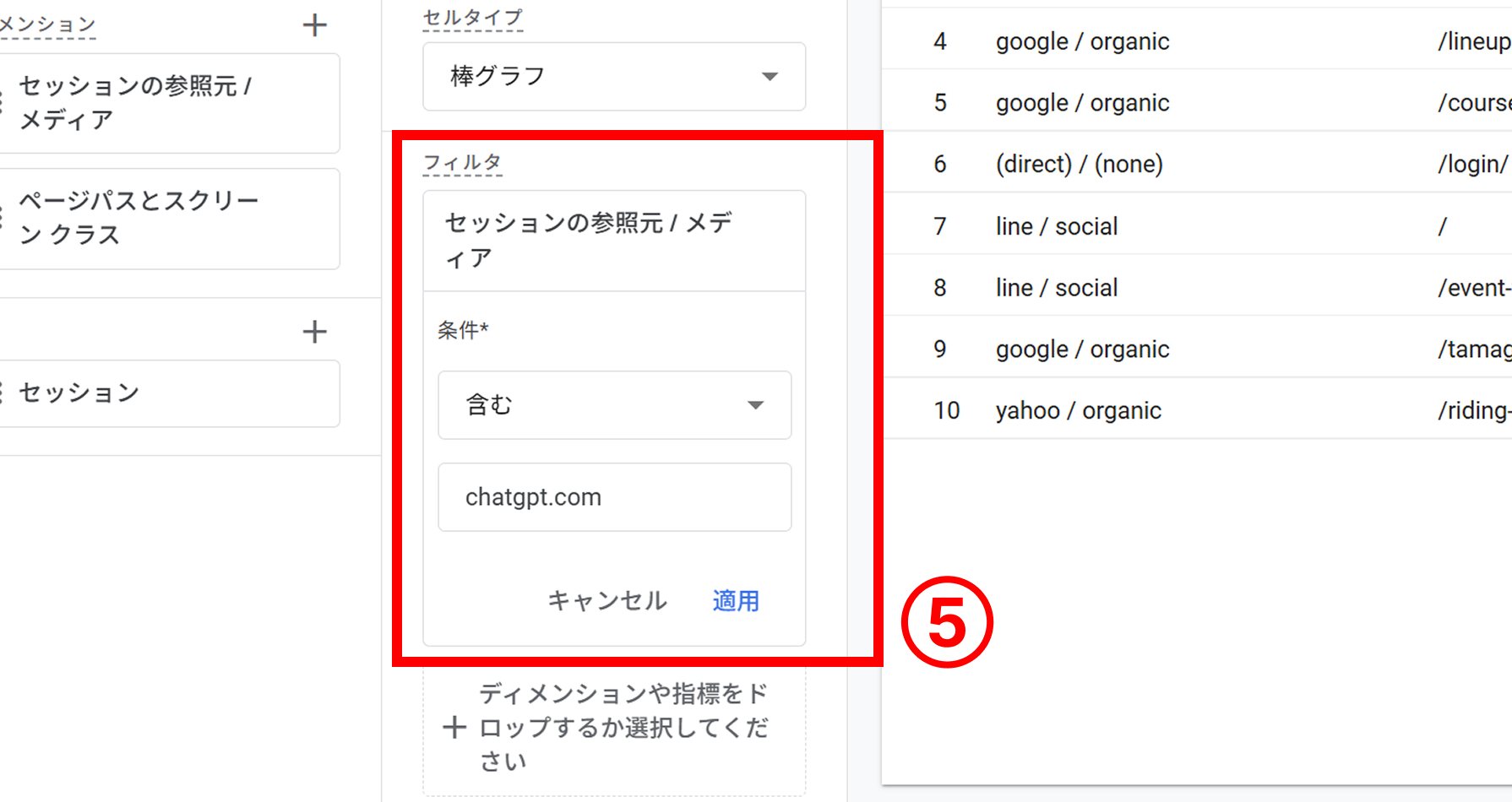Image resolution: width=1512 pixels, height=802 pixels.
Task: Click the drag handle on the セッション chip
Action: [5, 392]
